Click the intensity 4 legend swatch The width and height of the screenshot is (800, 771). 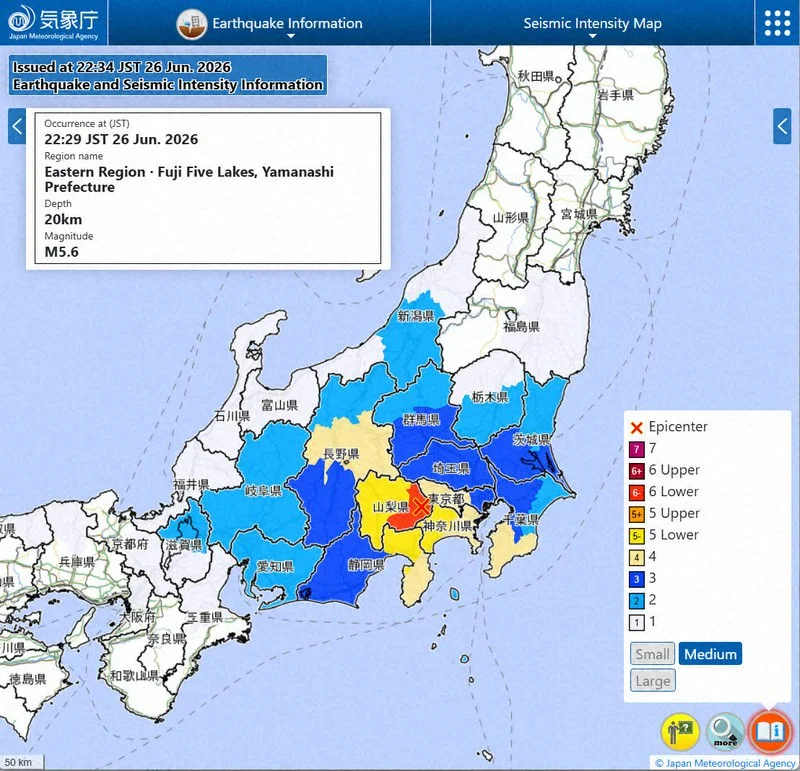tap(636, 557)
